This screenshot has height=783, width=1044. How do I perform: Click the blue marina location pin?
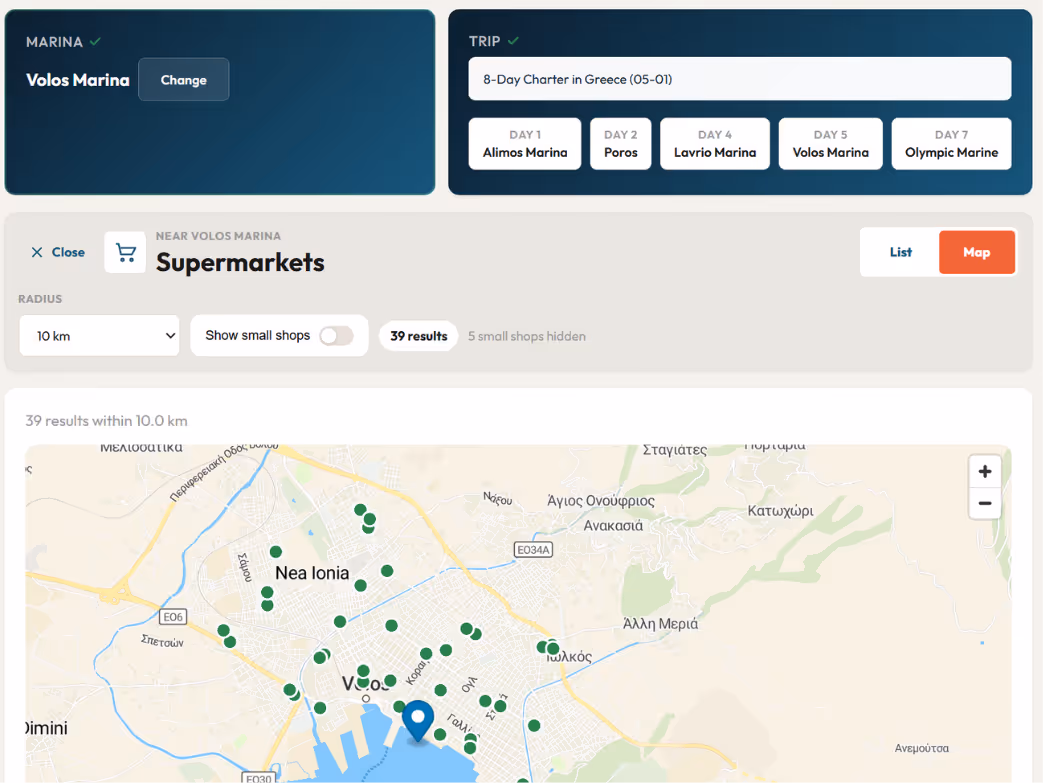pos(418,720)
